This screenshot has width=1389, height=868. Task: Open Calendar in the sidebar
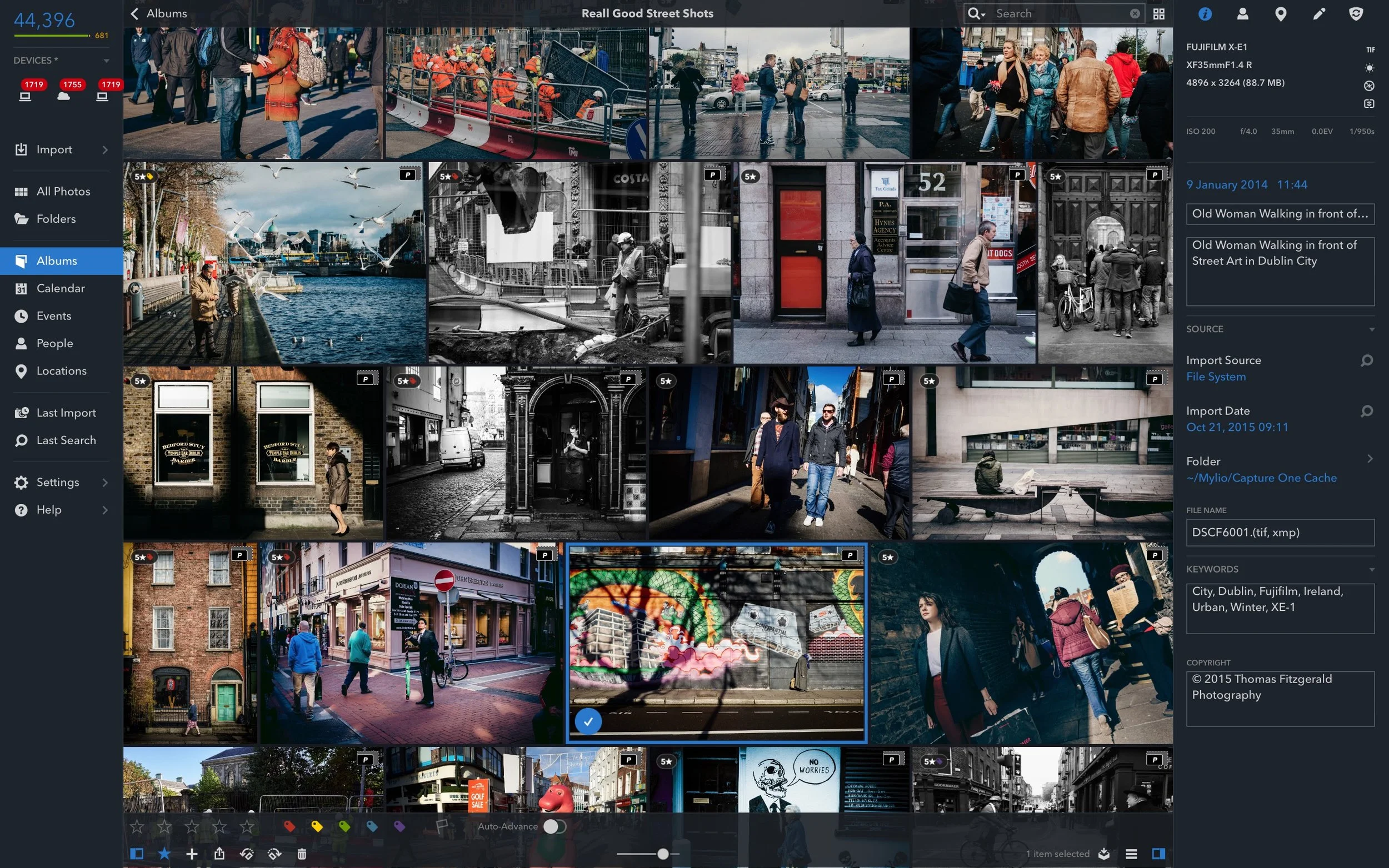[61, 288]
